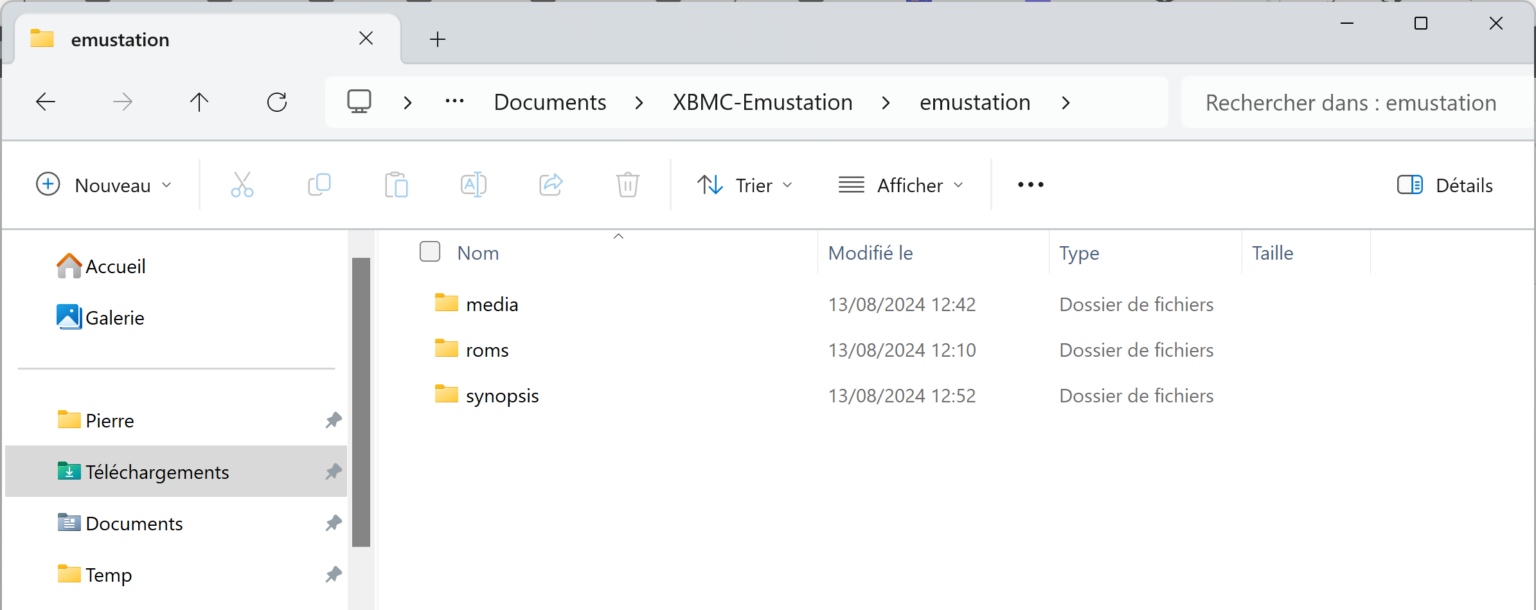The height and width of the screenshot is (610, 1536).
Task: Click the Share icon
Action: (550, 184)
